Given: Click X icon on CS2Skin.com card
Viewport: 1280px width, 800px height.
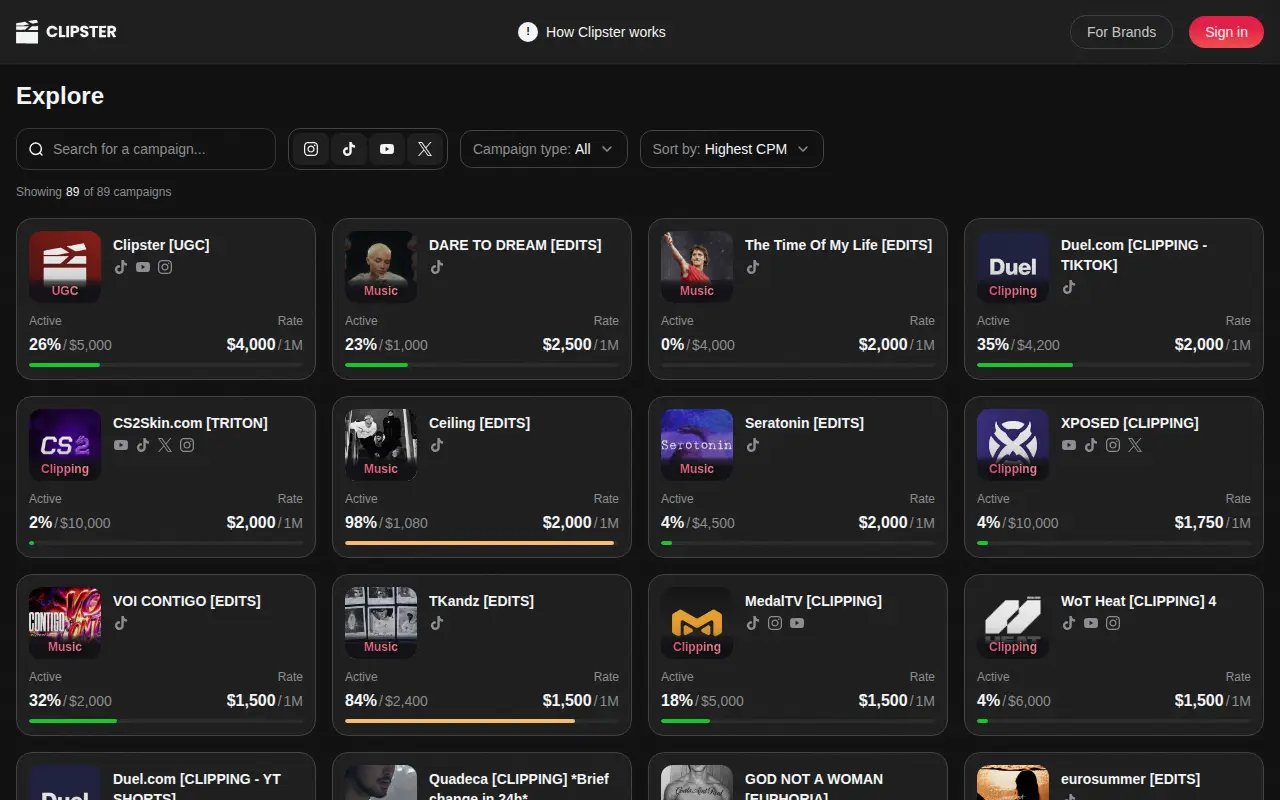Looking at the screenshot, I should click(165, 445).
